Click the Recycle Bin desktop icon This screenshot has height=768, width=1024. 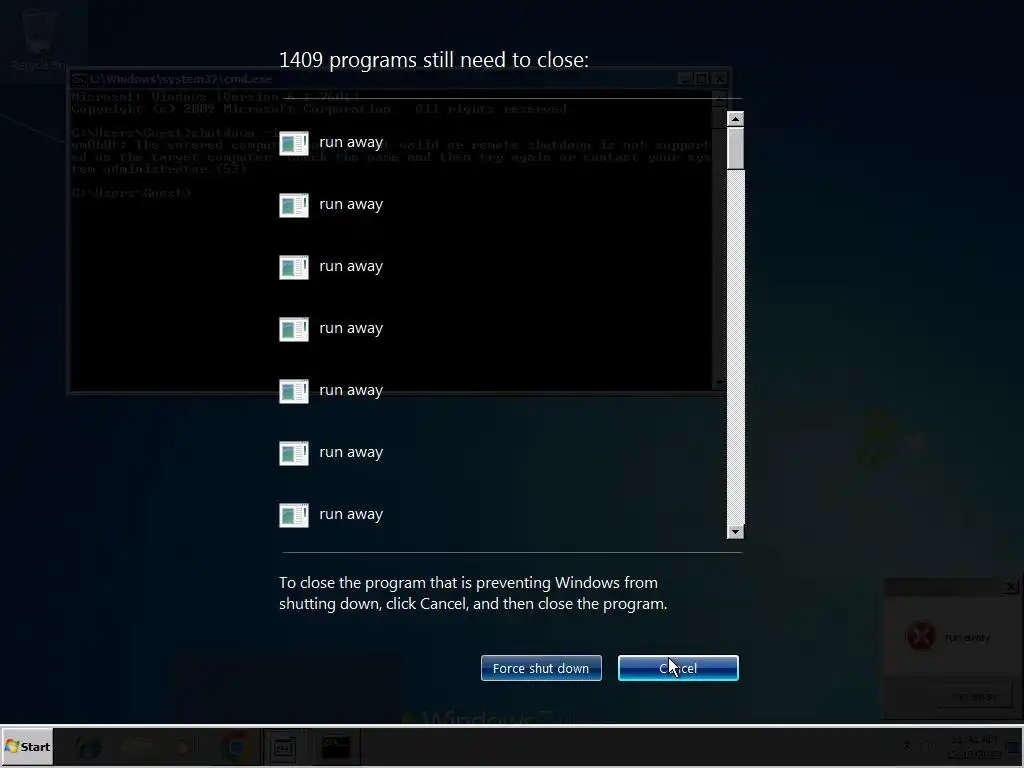coord(38,39)
